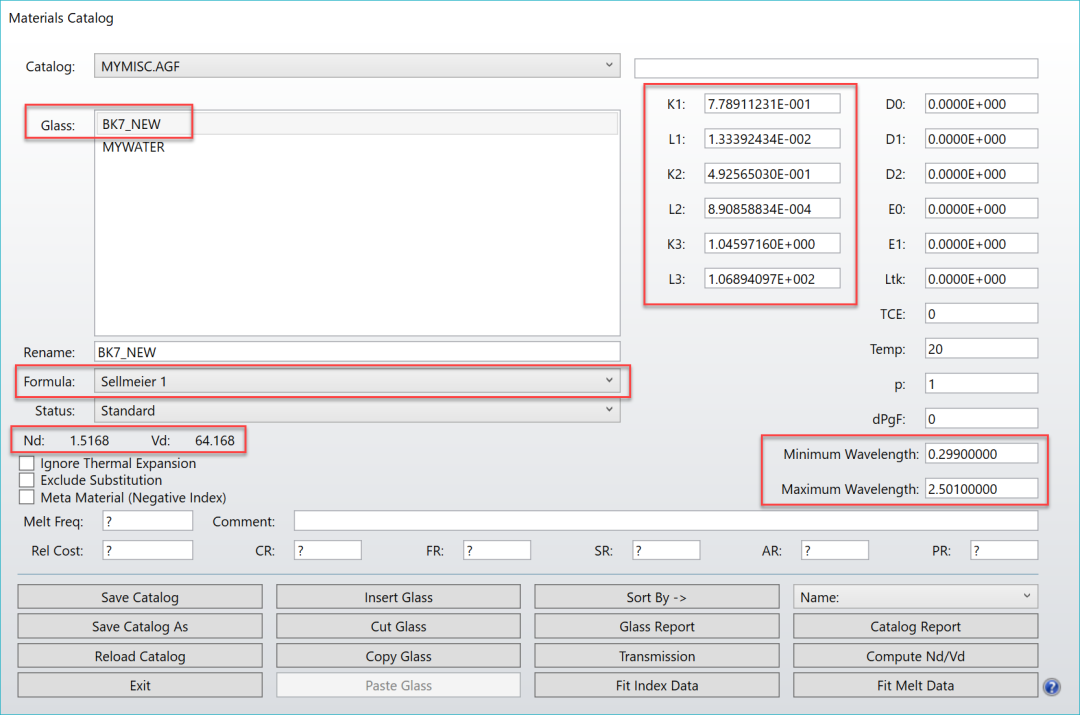Open the Catalog dropdown showing MYMISC.AGF
Viewport: 1080px width, 715px height.
tap(357, 66)
